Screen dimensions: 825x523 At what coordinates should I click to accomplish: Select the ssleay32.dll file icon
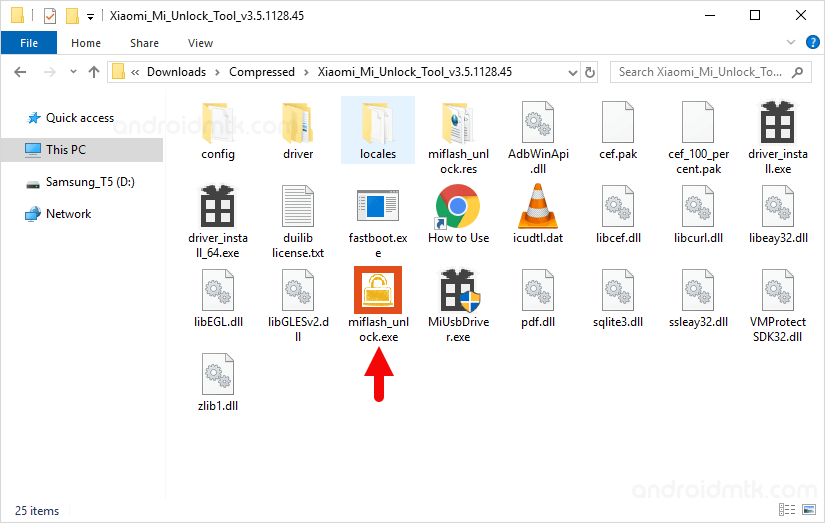coord(698,290)
